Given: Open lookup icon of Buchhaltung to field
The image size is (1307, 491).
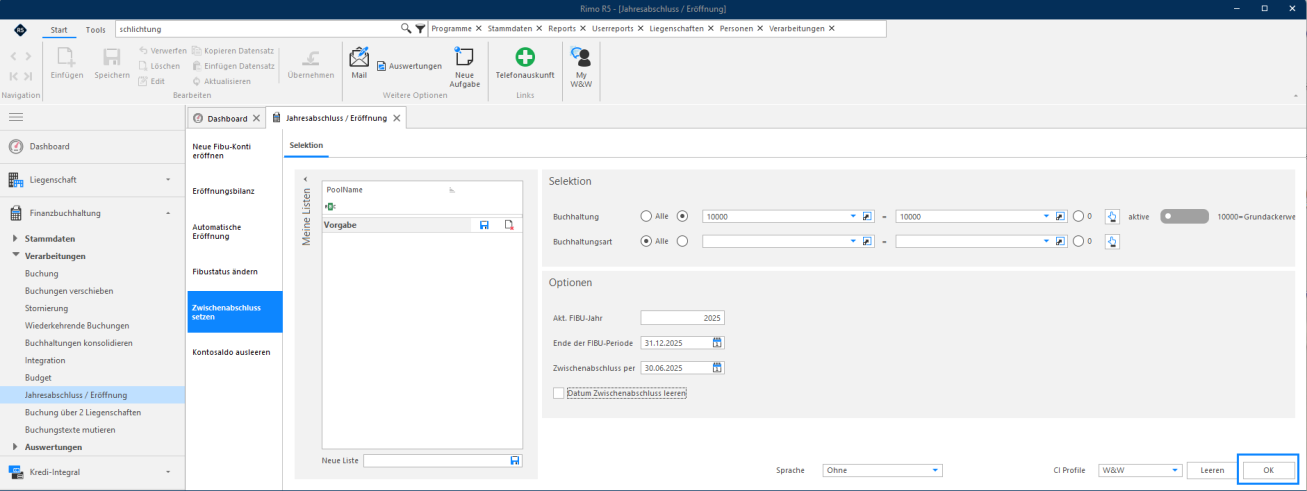Looking at the screenshot, I should (x=1061, y=215).
